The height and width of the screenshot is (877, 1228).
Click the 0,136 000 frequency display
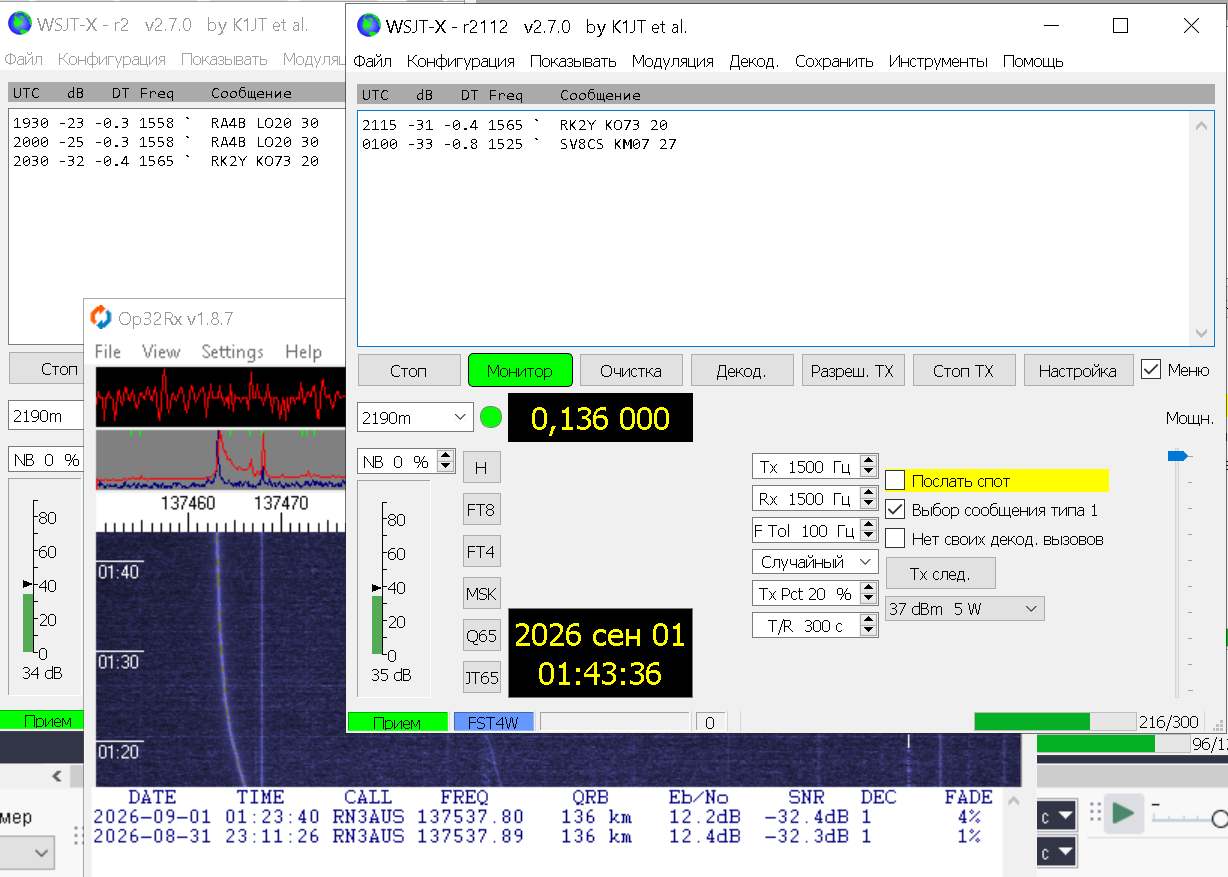coord(600,418)
